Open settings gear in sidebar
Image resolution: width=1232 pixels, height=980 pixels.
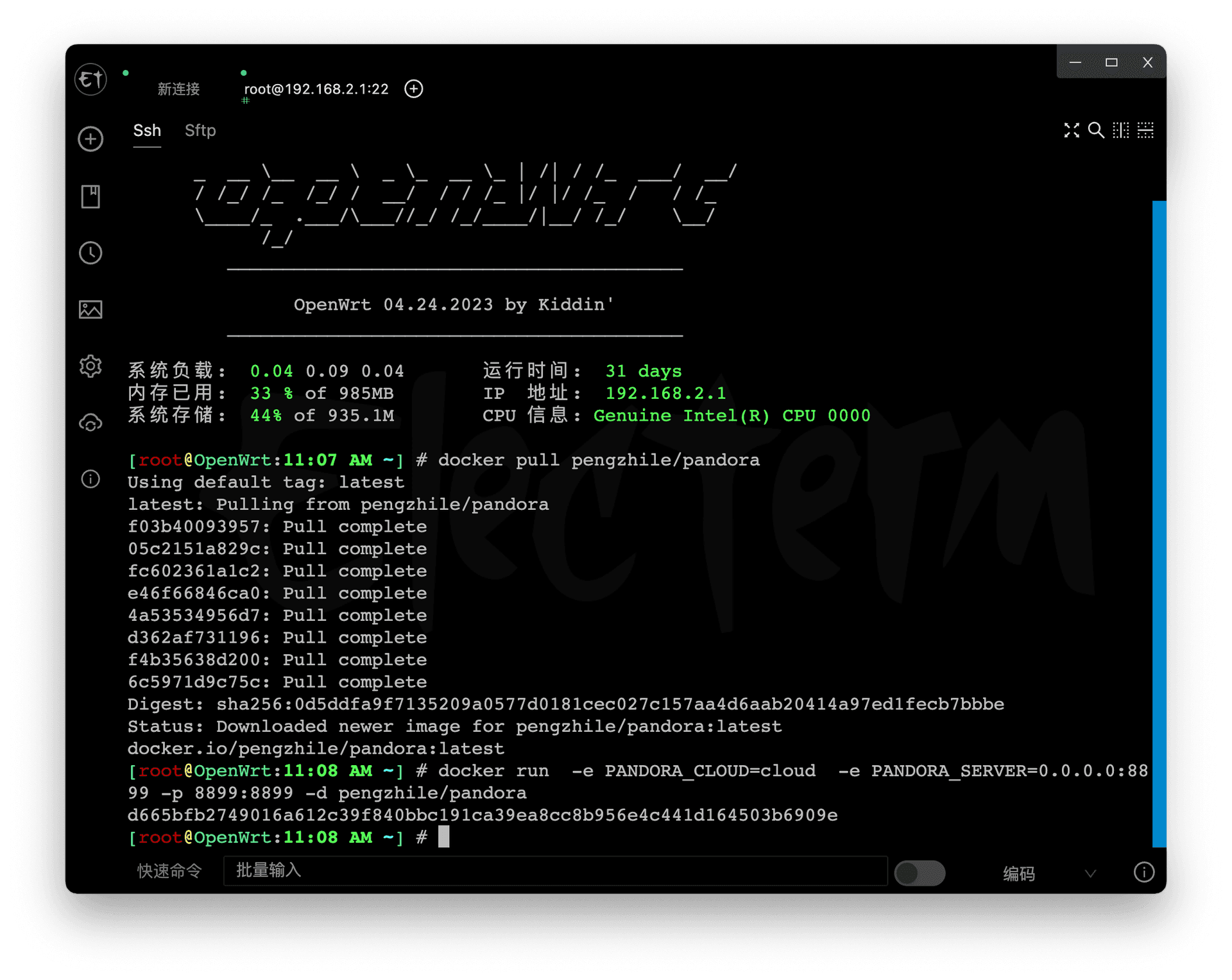coord(90,366)
